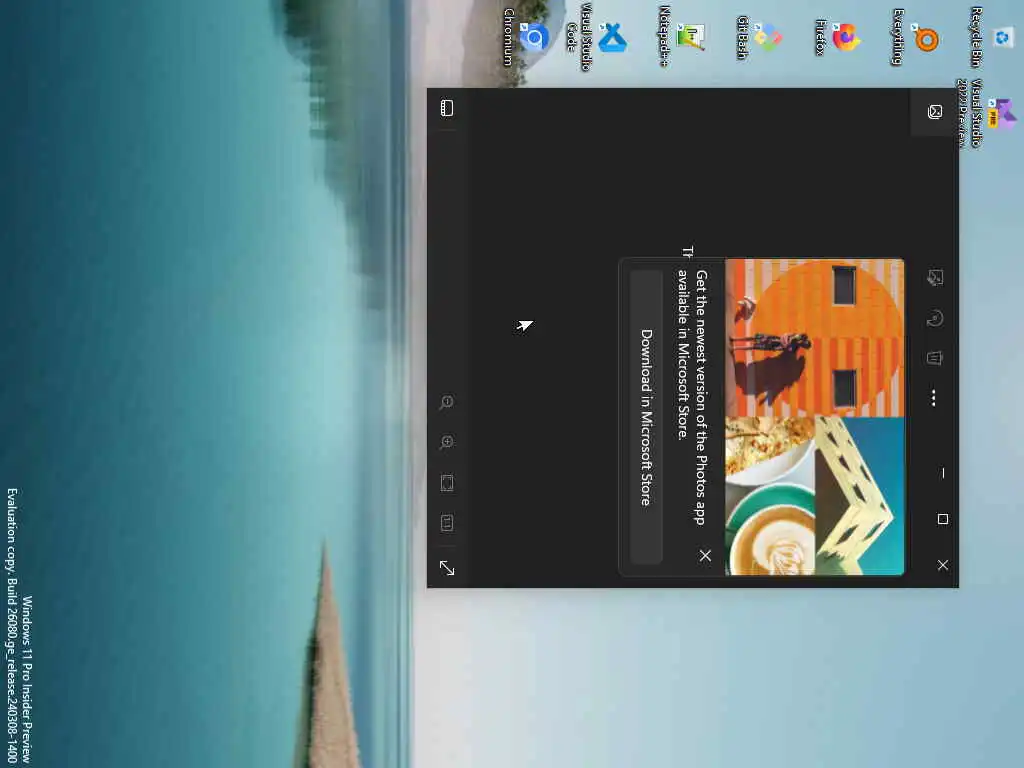This screenshot has height=768, width=1024.
Task: Close the Photos window
Action: (x=942, y=565)
